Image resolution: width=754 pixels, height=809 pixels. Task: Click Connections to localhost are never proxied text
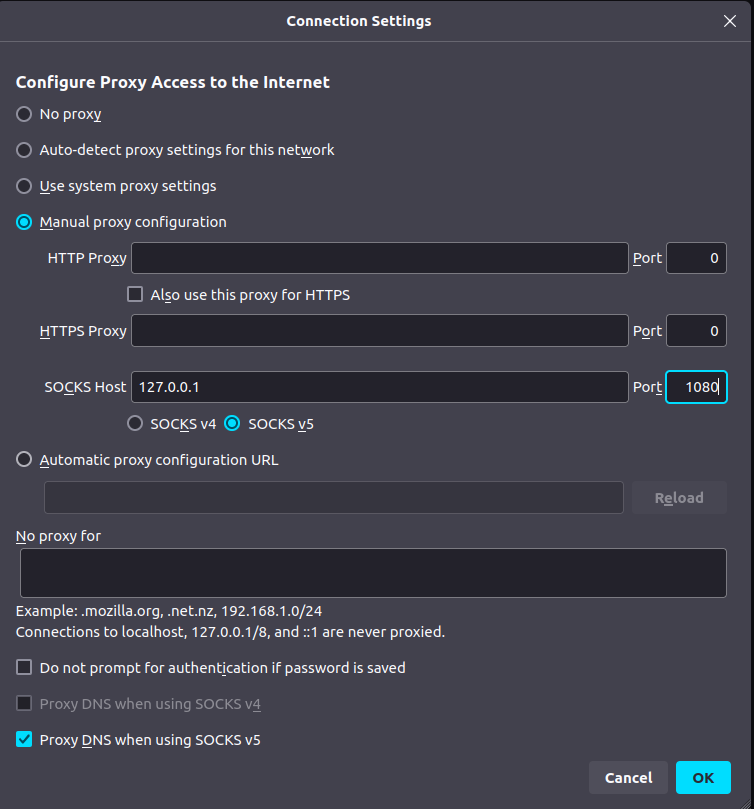pos(230,632)
